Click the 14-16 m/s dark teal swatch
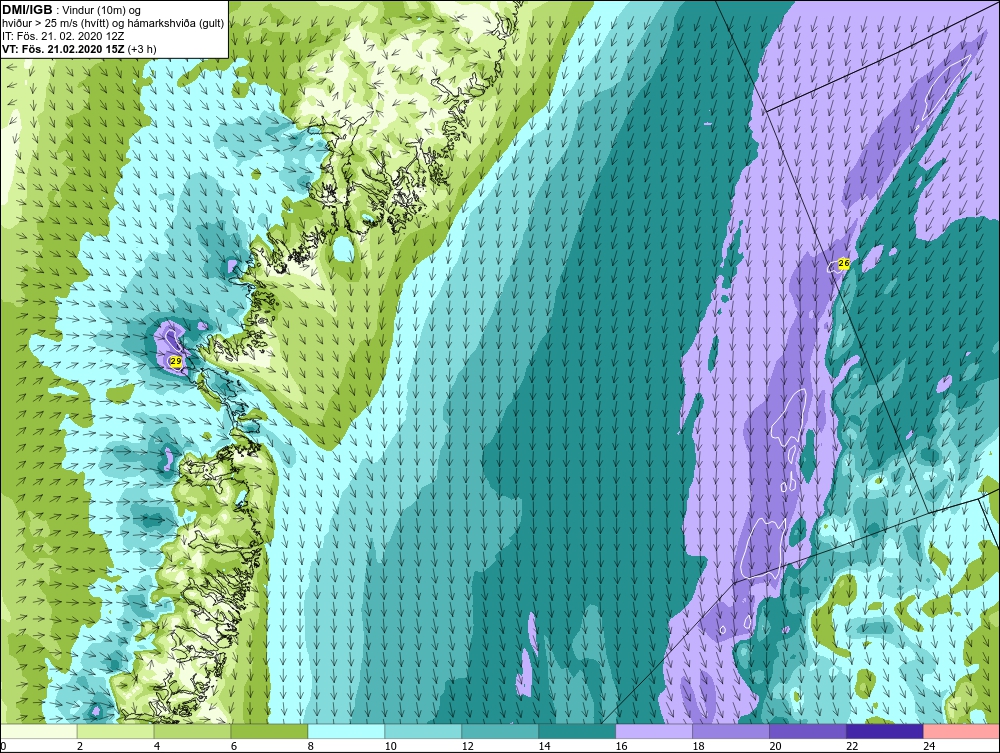1000x753 pixels. [577, 731]
